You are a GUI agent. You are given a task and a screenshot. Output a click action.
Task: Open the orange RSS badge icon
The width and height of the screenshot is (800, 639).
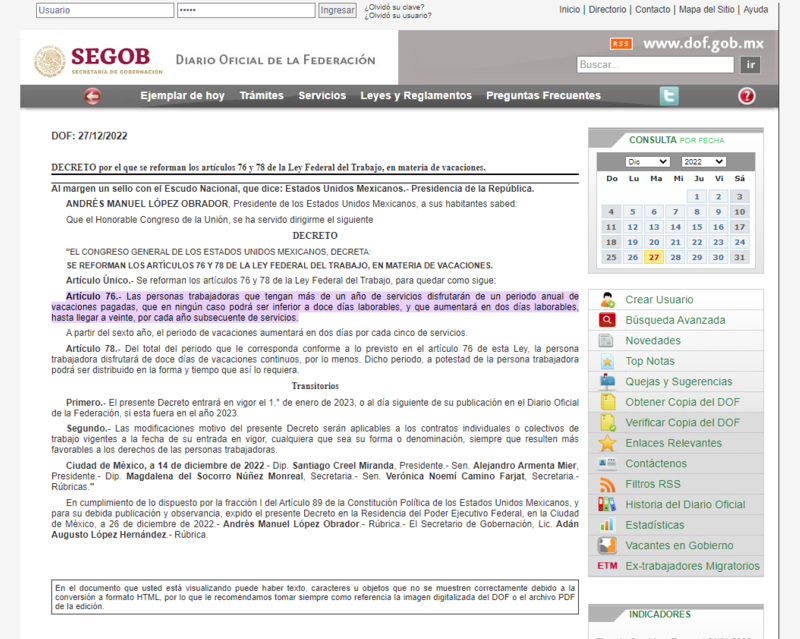pos(621,44)
